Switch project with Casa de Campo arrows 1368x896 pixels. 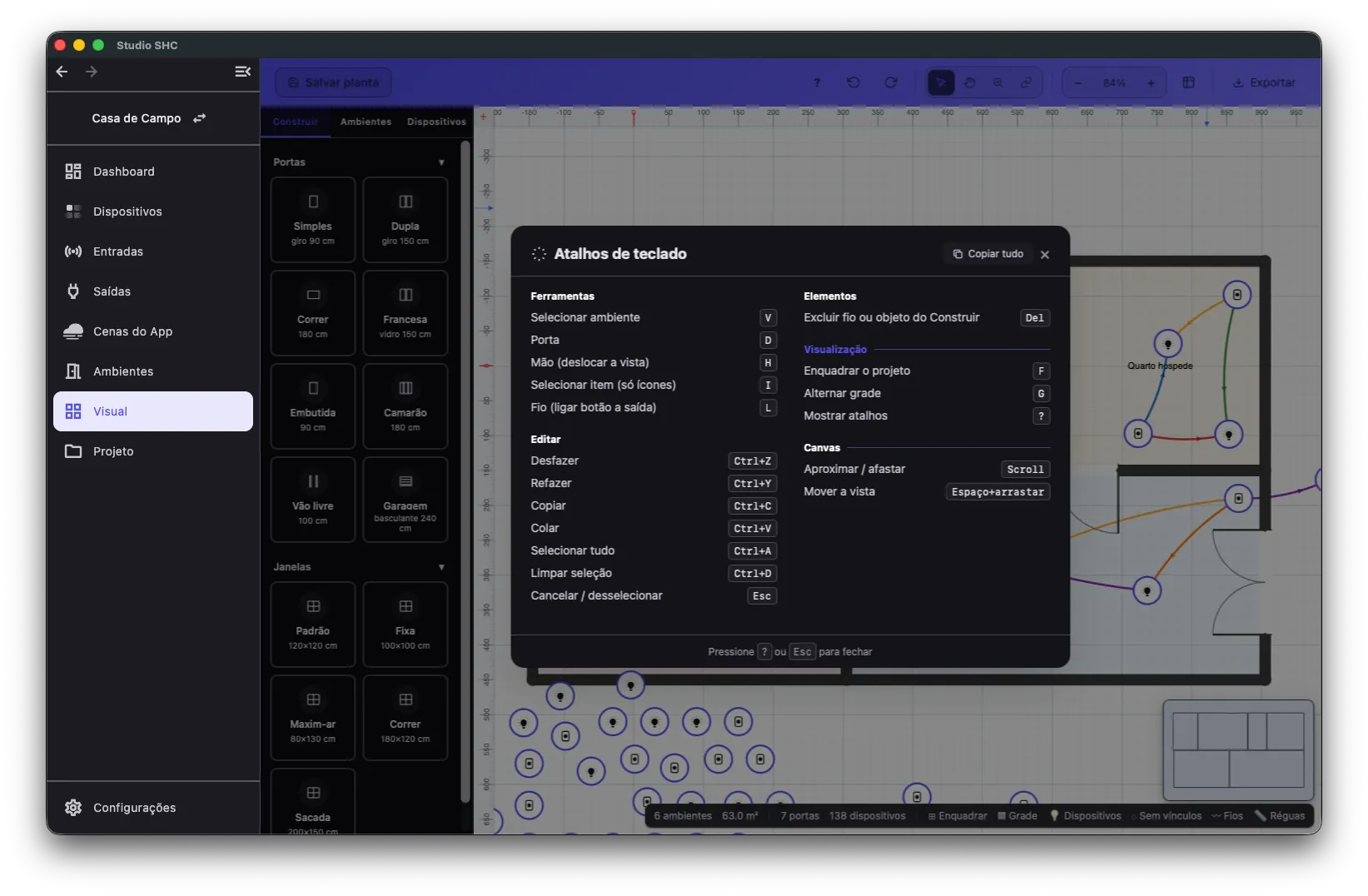[199, 118]
